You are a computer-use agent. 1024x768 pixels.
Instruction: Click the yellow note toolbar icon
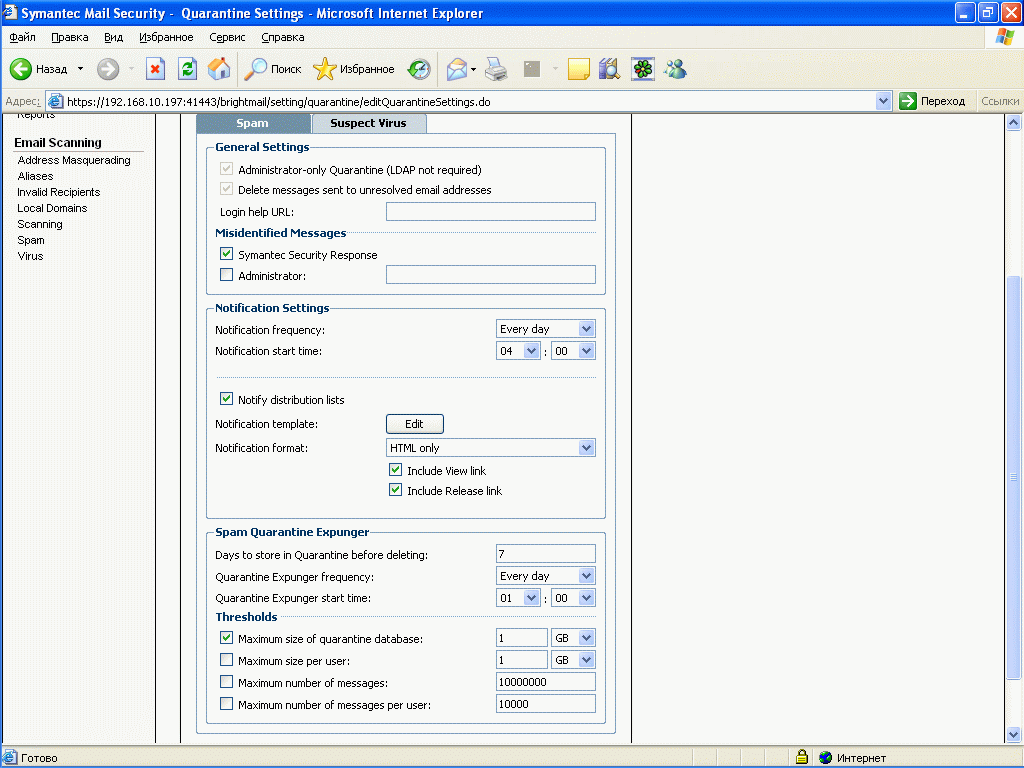pyautogui.click(x=579, y=69)
